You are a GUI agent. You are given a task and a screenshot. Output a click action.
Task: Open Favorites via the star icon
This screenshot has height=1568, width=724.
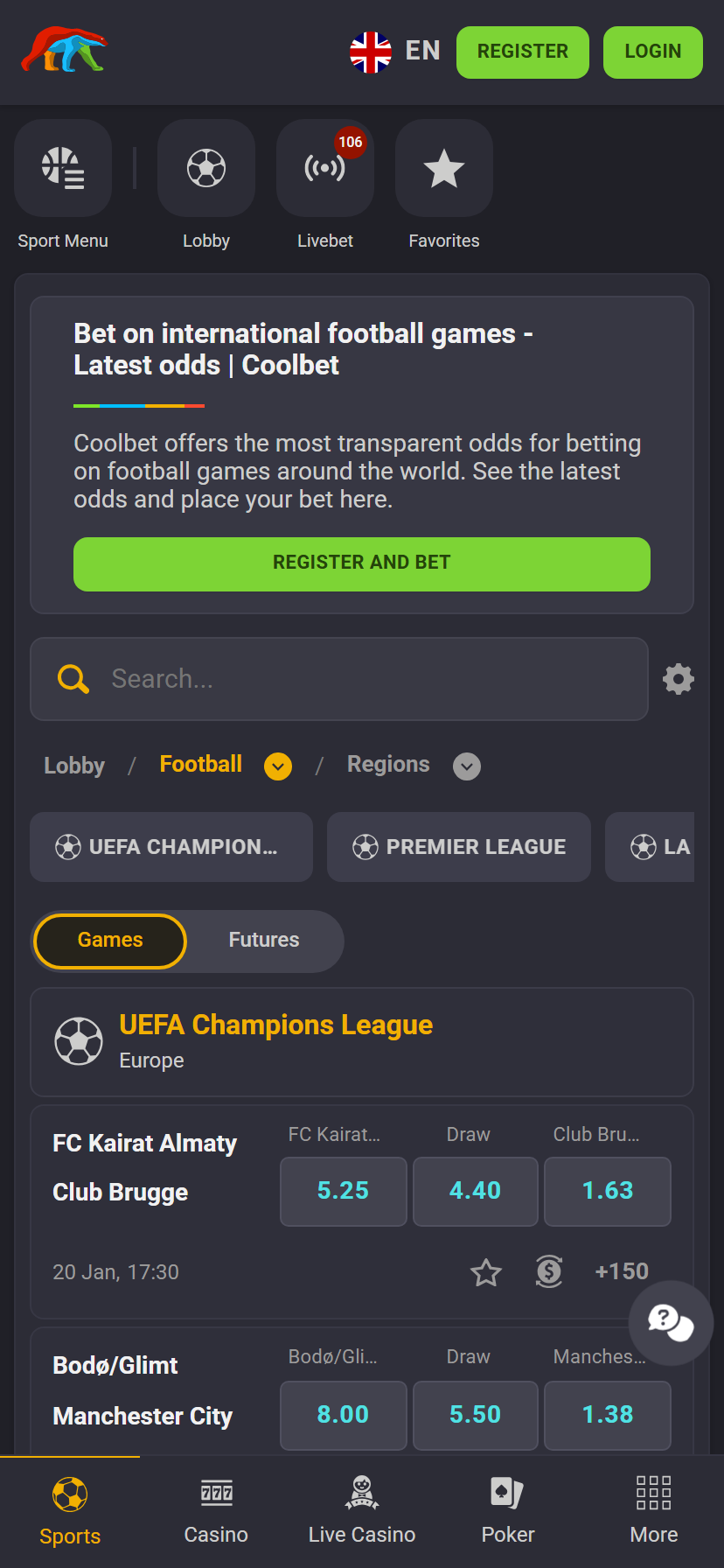[x=443, y=168]
